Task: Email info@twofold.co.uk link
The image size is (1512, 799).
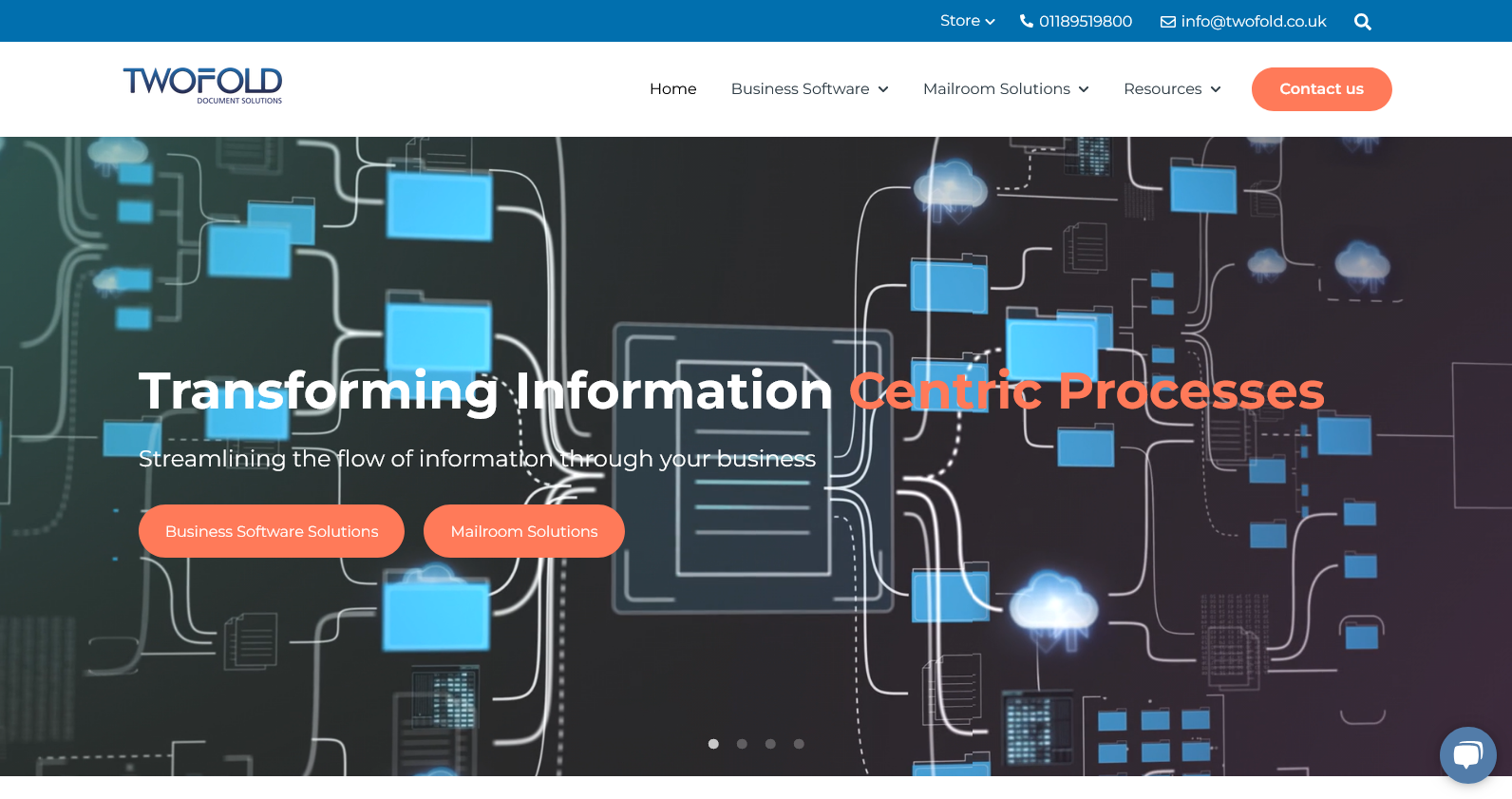Action: (1253, 21)
